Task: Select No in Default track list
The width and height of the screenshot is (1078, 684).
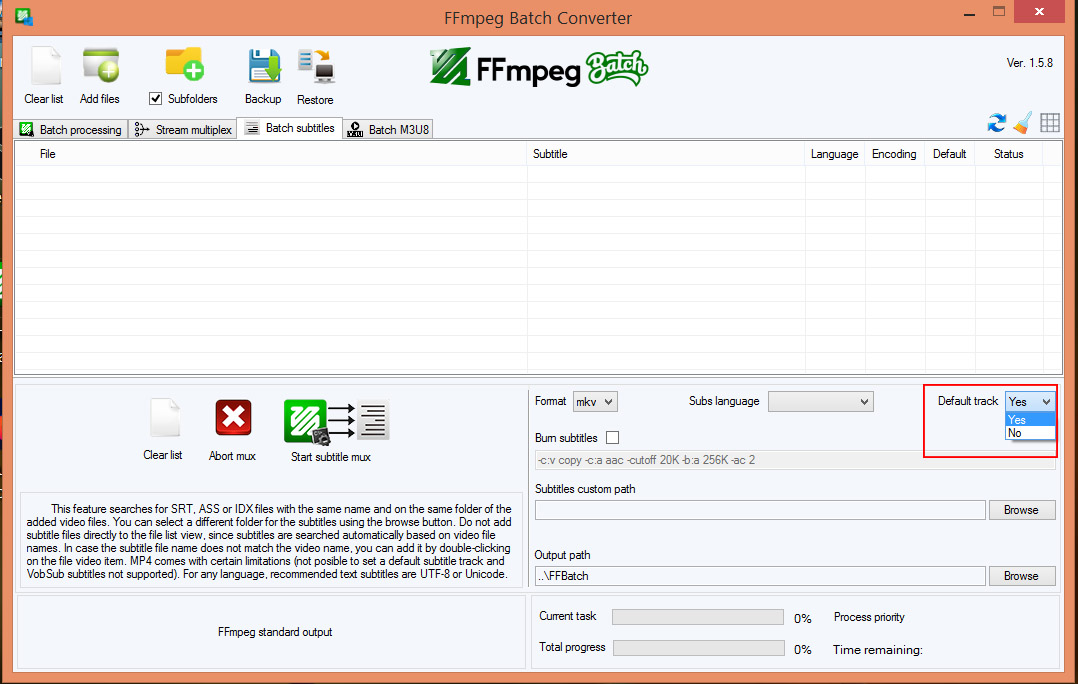Action: pos(1030,433)
